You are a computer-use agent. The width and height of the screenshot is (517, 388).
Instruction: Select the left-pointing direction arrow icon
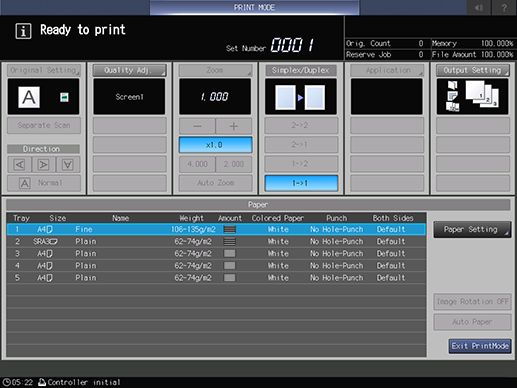[x=19, y=165]
